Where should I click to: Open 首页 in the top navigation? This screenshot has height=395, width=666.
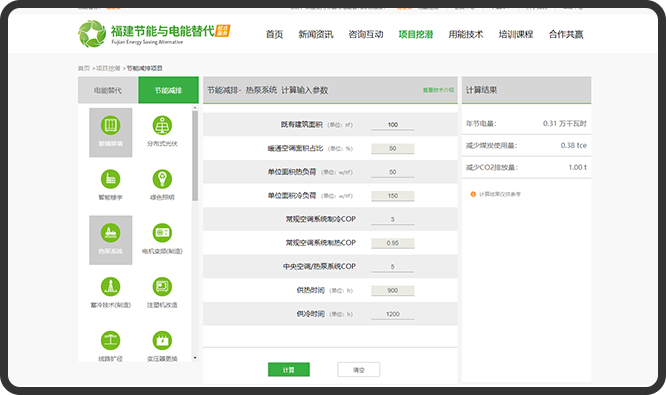(x=274, y=34)
